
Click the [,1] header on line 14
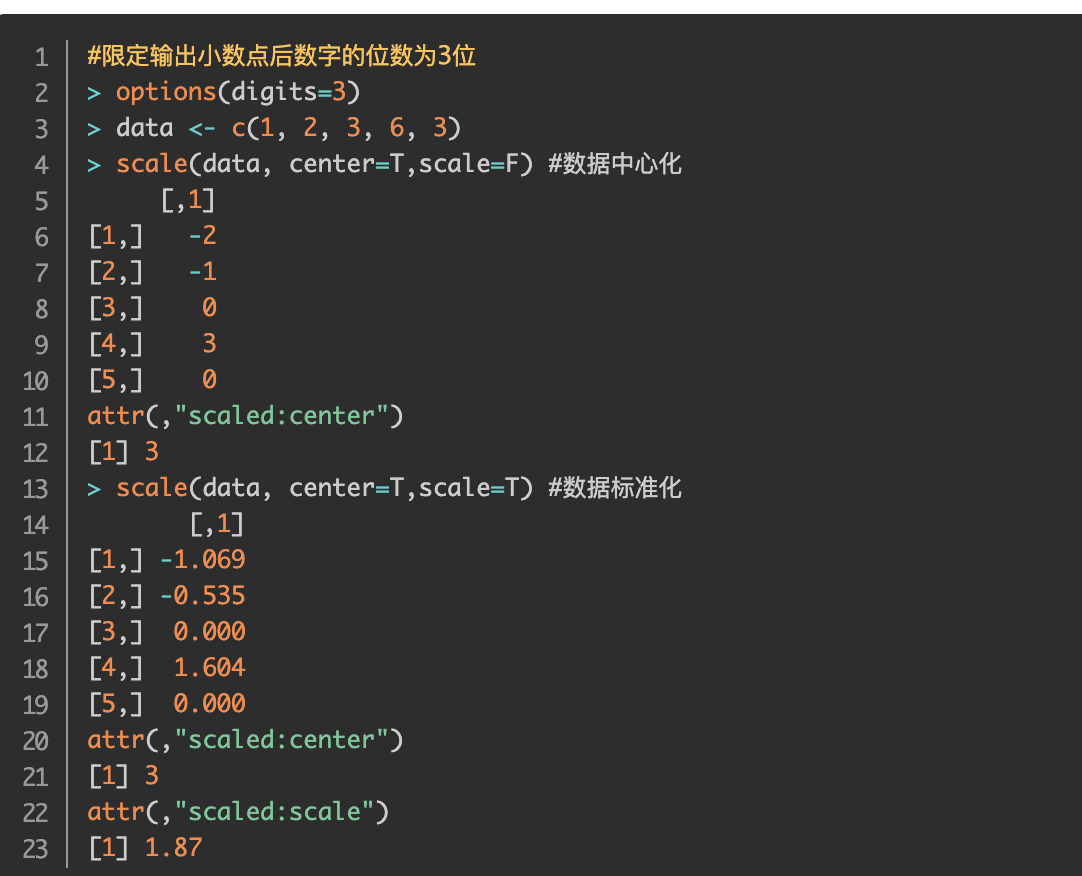click(217, 524)
